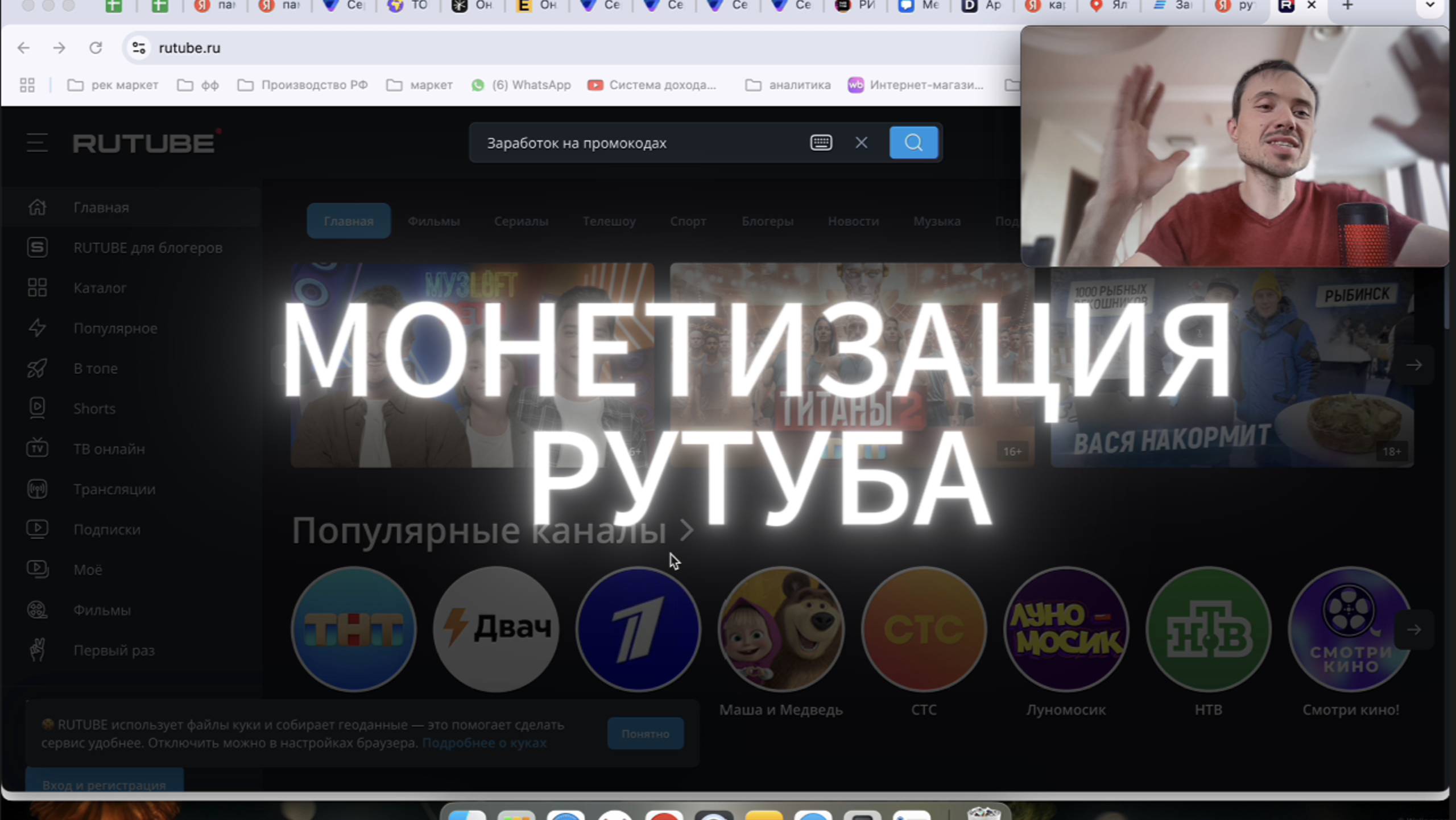1456x820 pixels.
Task: Open site information icon in address bar
Action: click(139, 48)
